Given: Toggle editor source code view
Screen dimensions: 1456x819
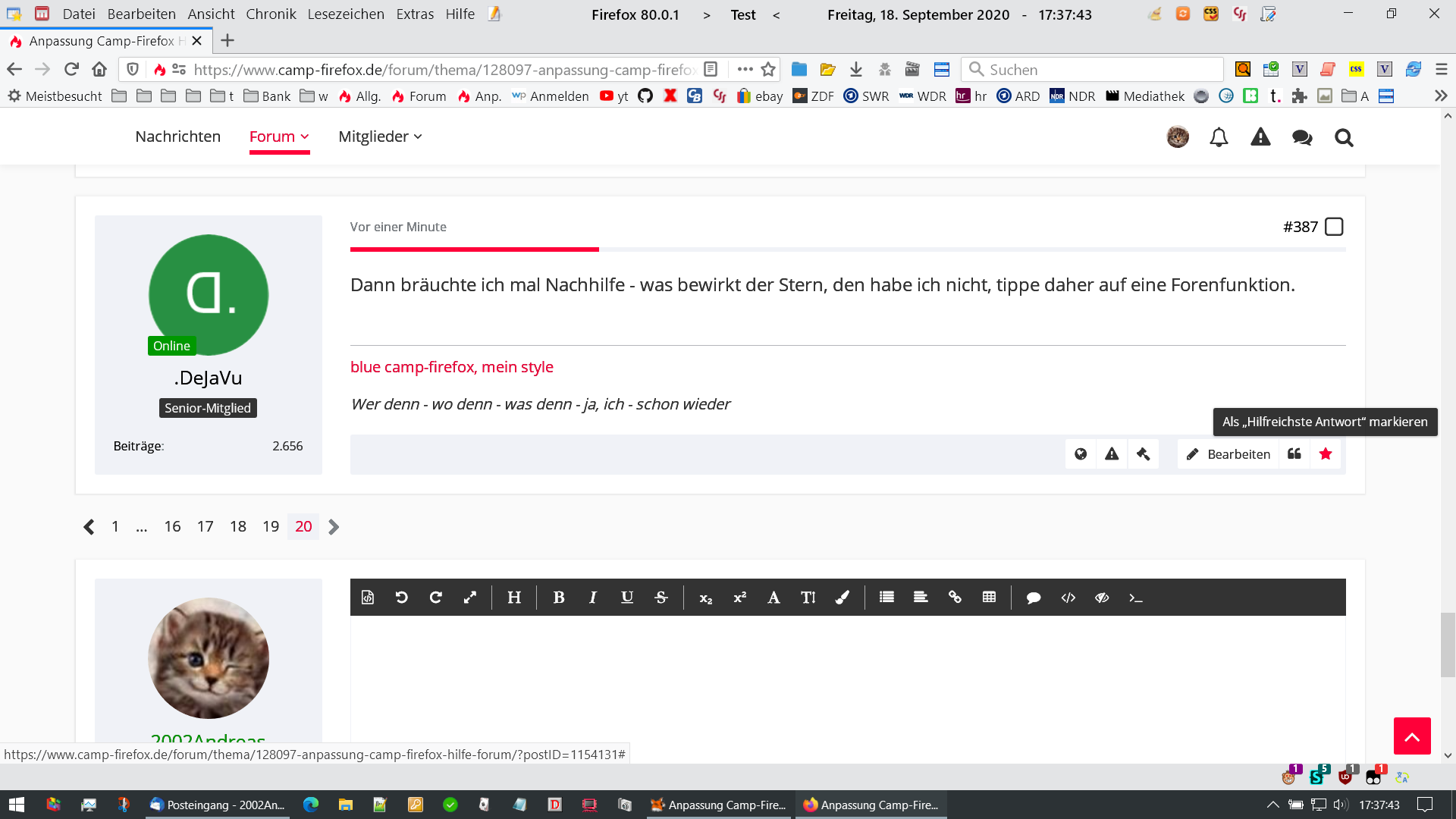Looking at the screenshot, I should [x=368, y=598].
